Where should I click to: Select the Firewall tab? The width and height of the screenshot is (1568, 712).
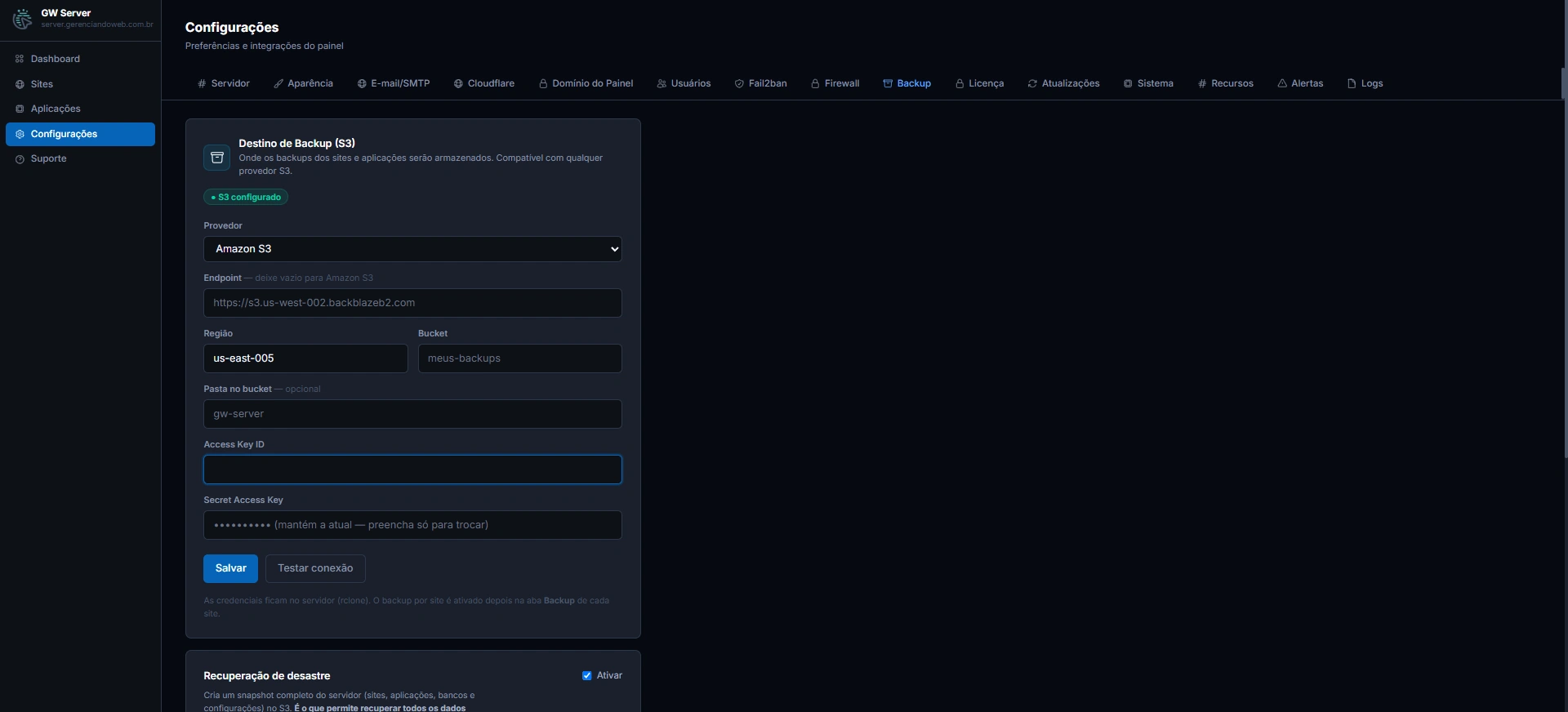(835, 83)
